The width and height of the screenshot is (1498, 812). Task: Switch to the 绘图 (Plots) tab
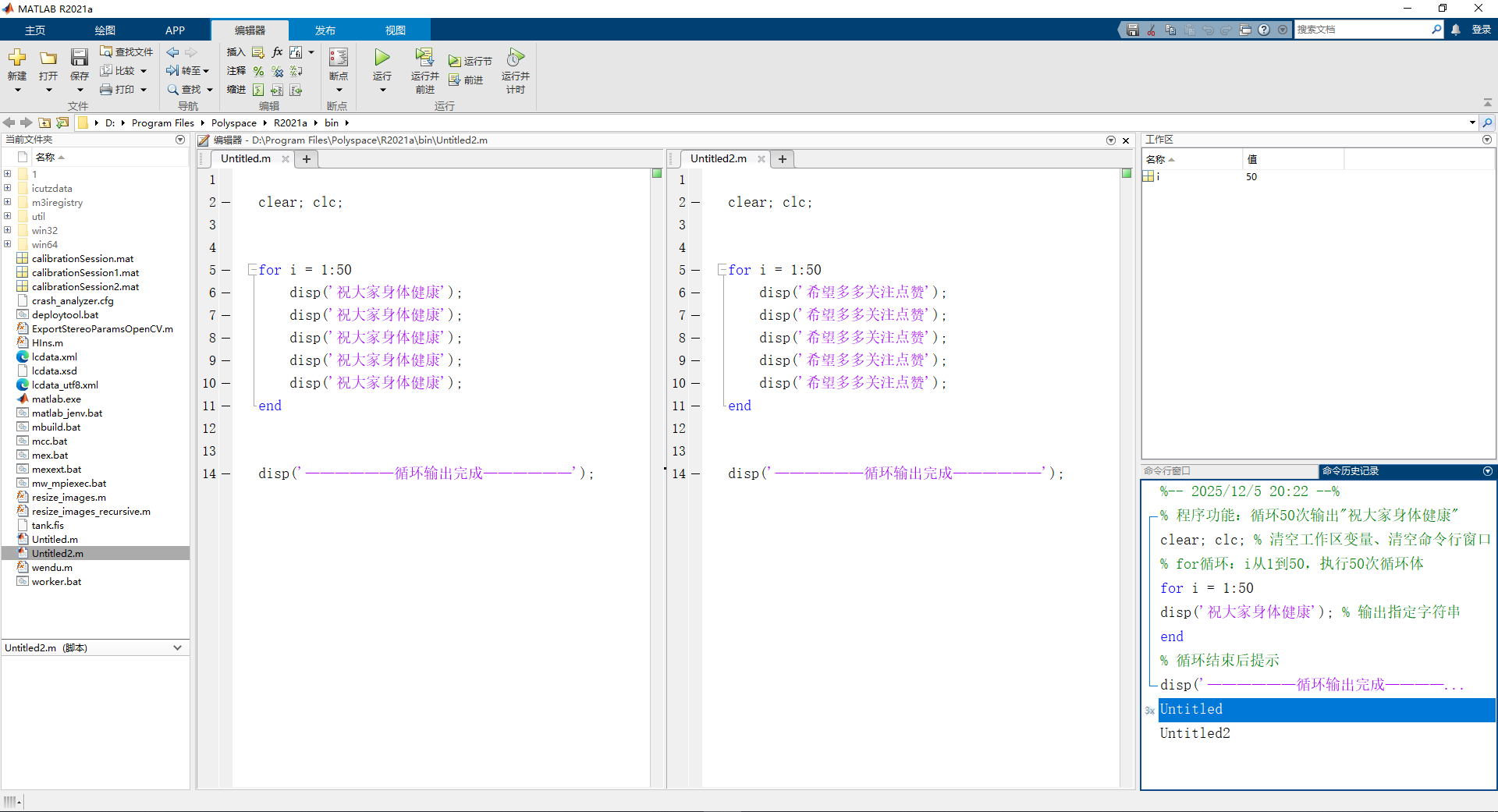[x=105, y=30]
